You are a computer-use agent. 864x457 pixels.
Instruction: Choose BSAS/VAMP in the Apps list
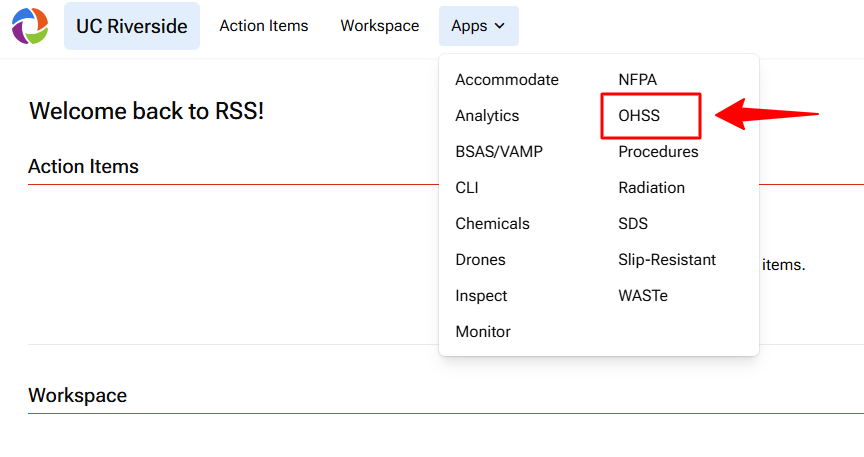coord(499,152)
